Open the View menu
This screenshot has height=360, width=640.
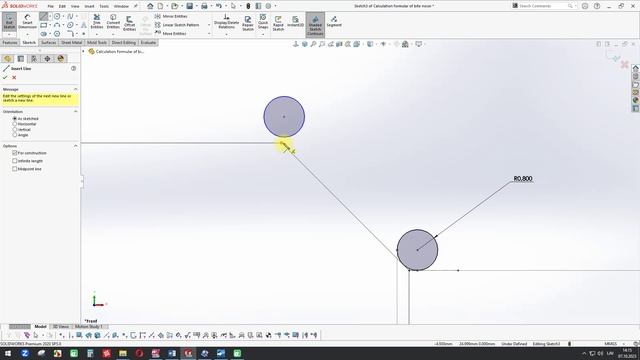[75, 6]
